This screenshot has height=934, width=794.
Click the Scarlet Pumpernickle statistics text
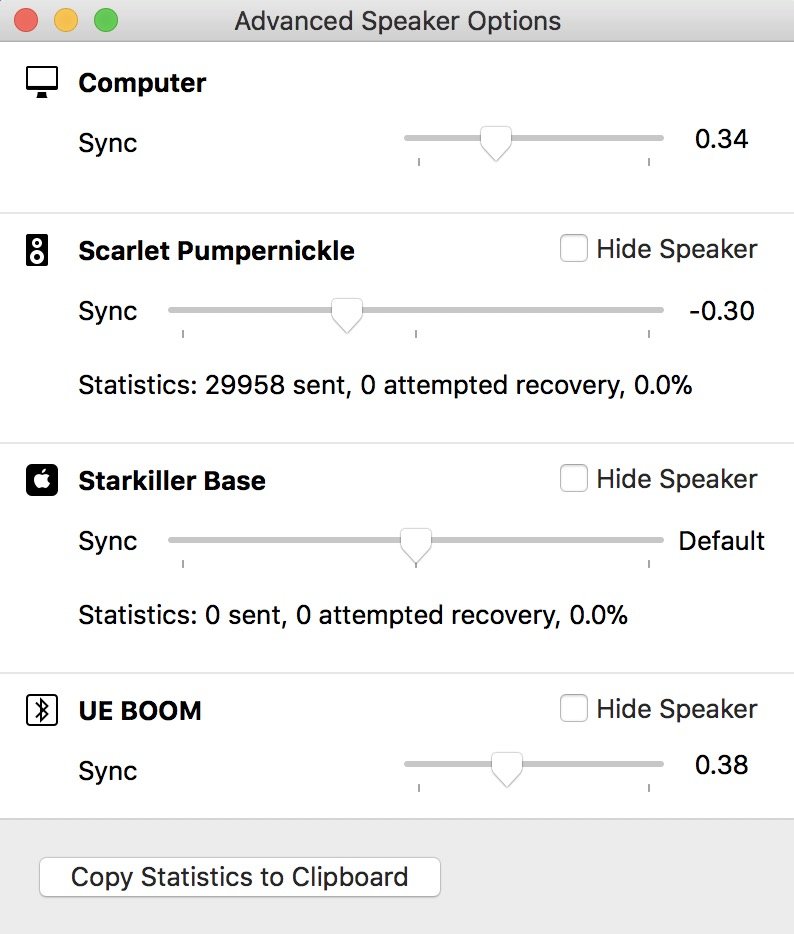coord(385,385)
